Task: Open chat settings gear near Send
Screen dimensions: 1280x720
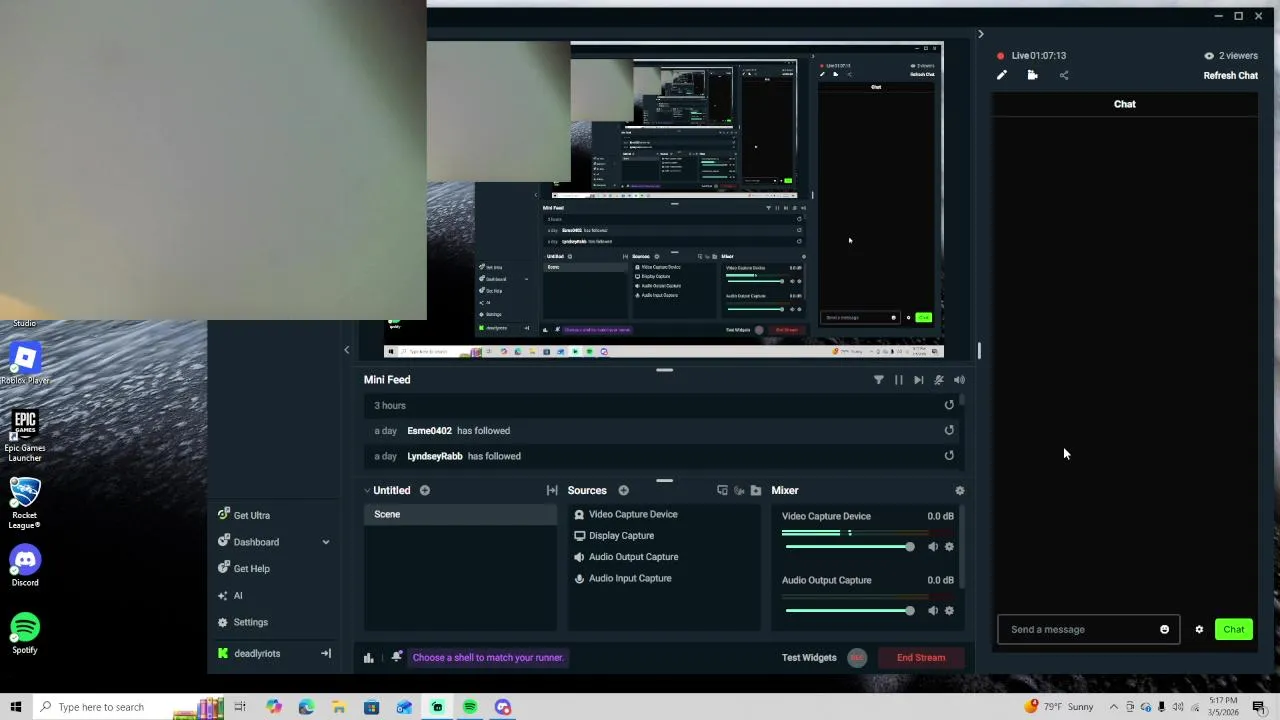Action: pyautogui.click(x=1199, y=629)
